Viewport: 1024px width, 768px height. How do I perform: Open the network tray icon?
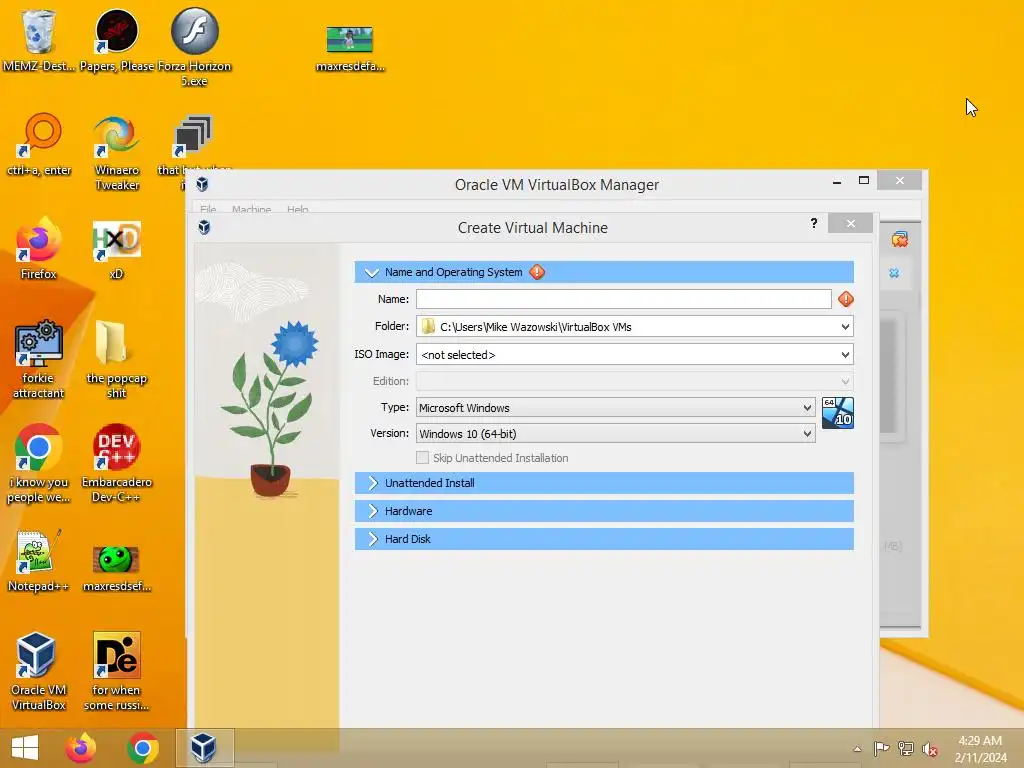(x=906, y=749)
